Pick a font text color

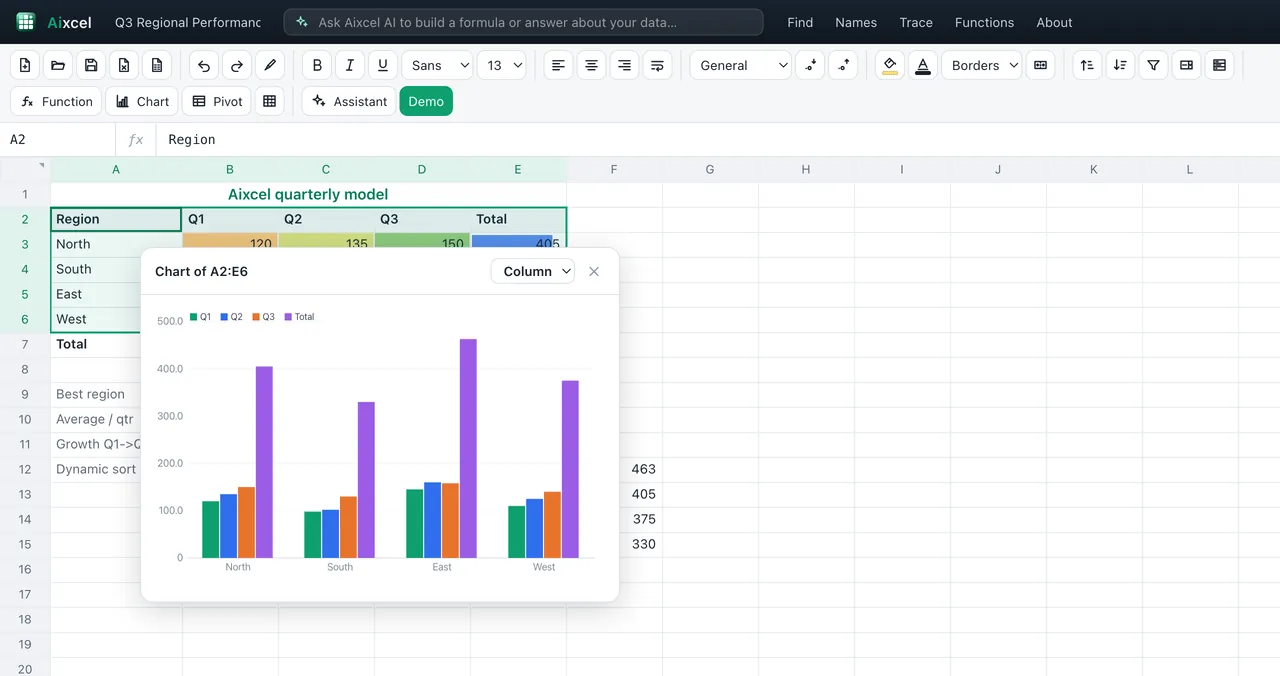pos(923,65)
